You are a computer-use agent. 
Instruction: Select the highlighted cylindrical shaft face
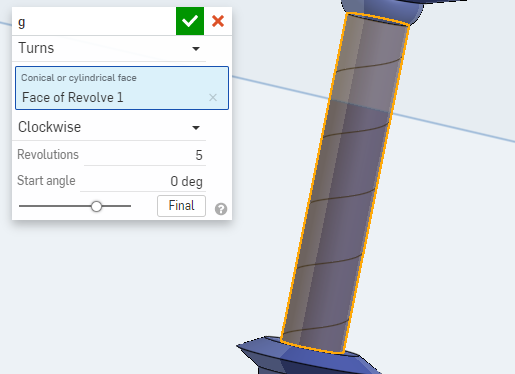click(x=345, y=183)
